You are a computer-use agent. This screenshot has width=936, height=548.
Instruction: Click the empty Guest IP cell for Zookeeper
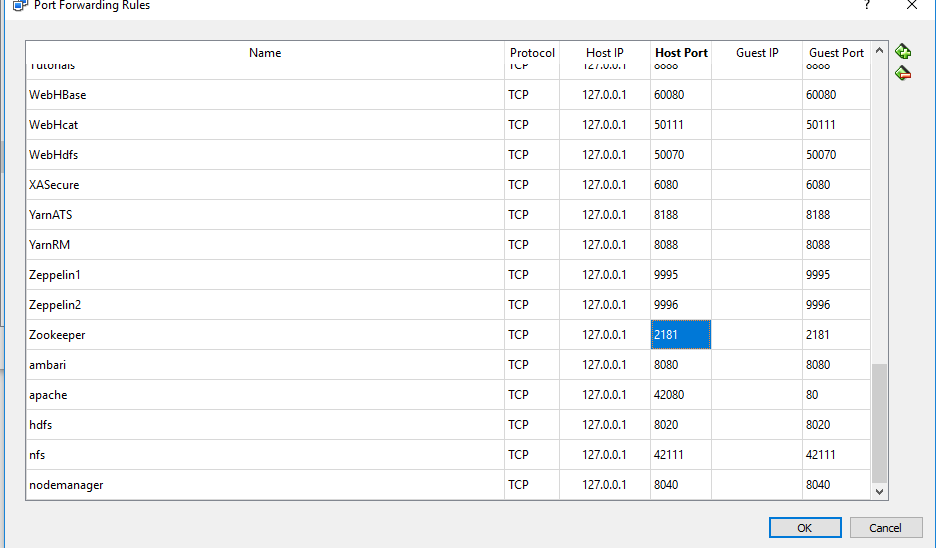tap(757, 335)
